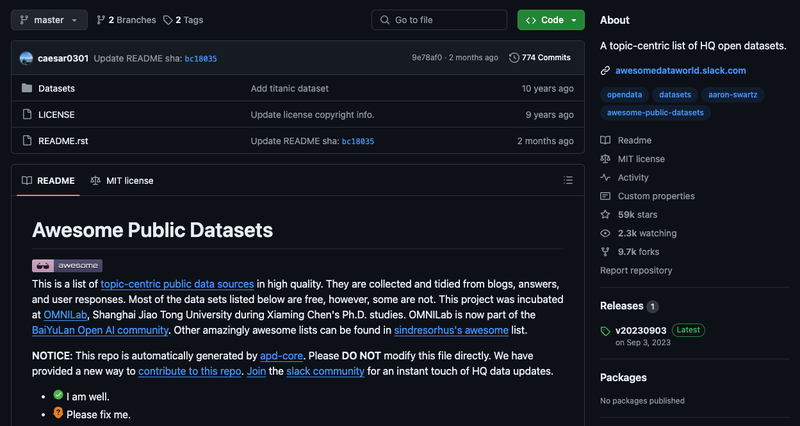Click the fork icon beside 9.7k forks
Image resolution: width=800 pixels, height=426 pixels.
(605, 252)
